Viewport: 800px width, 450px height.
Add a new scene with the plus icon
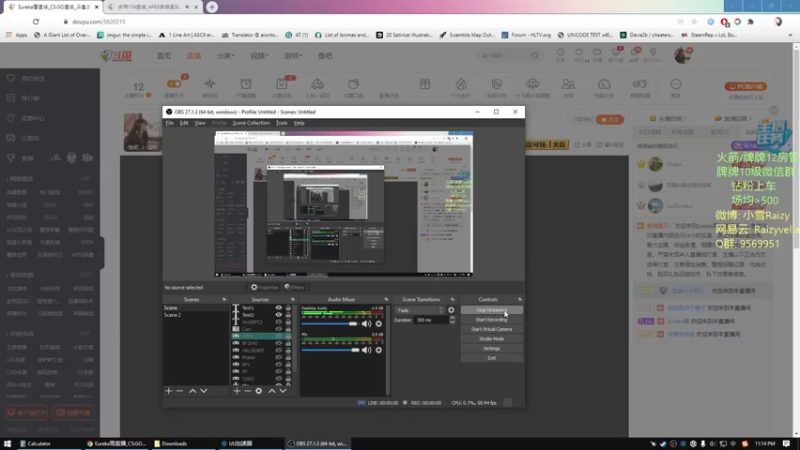pos(169,391)
